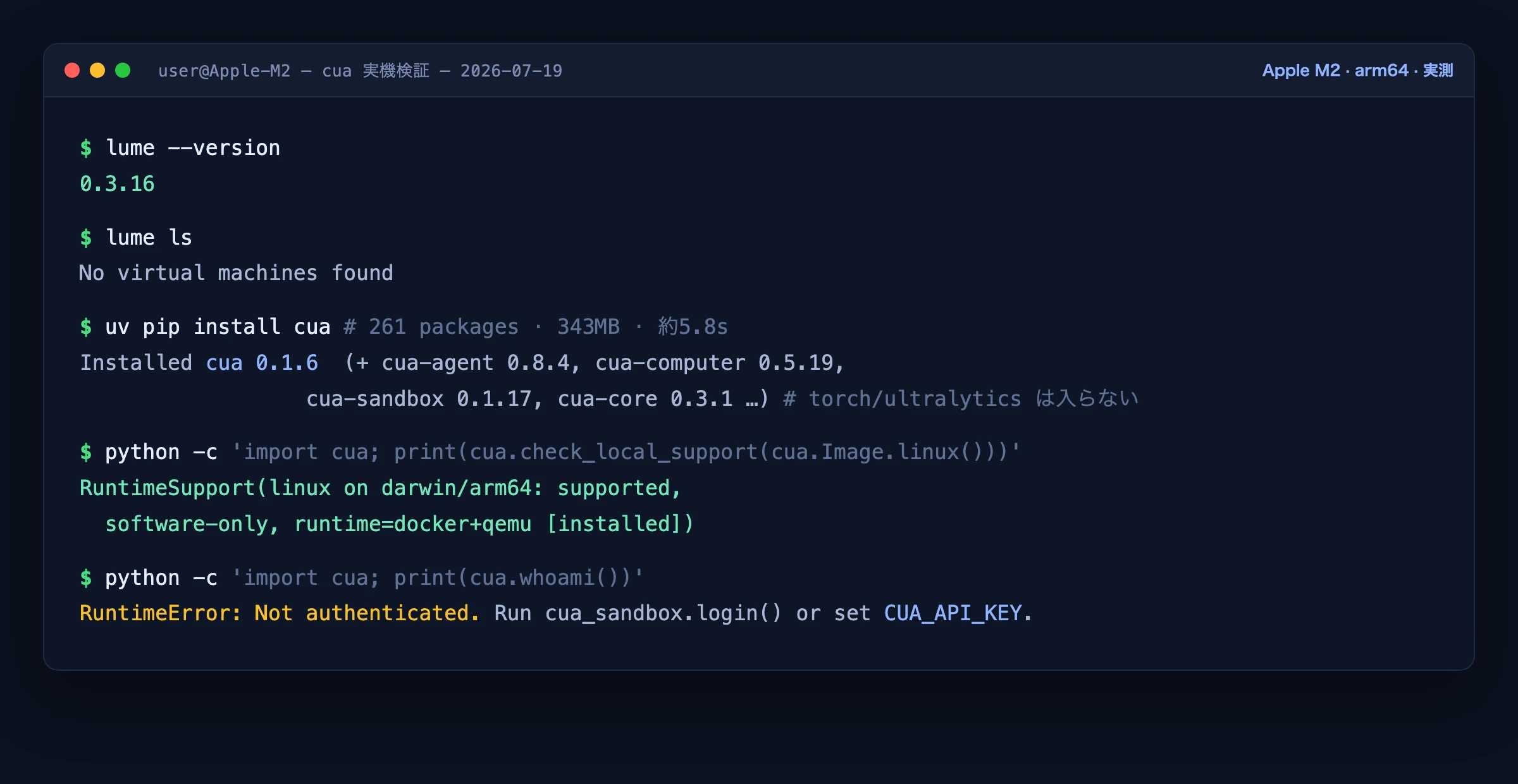Click the '# torch/ultralytics は入らない' comment
Screen dimensions: 1518x784
(x=961, y=399)
